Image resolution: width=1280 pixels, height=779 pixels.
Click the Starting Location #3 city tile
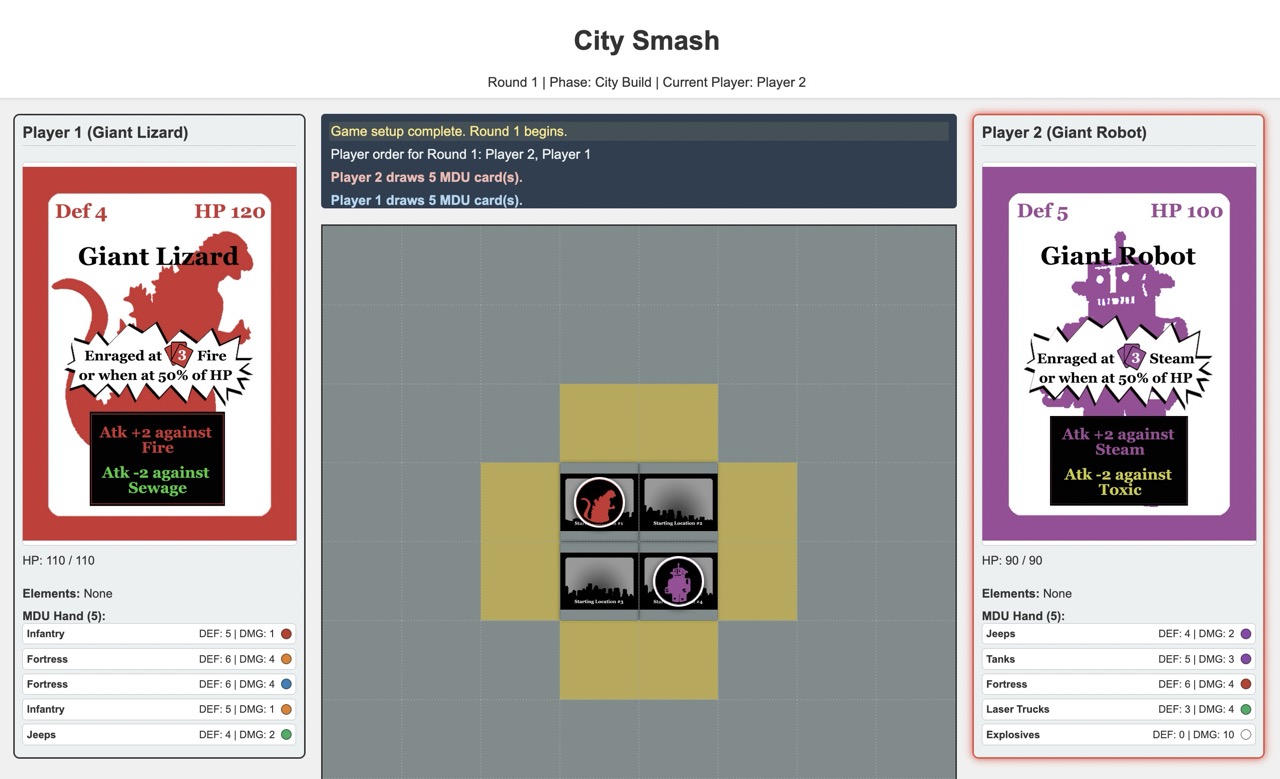[598, 580]
